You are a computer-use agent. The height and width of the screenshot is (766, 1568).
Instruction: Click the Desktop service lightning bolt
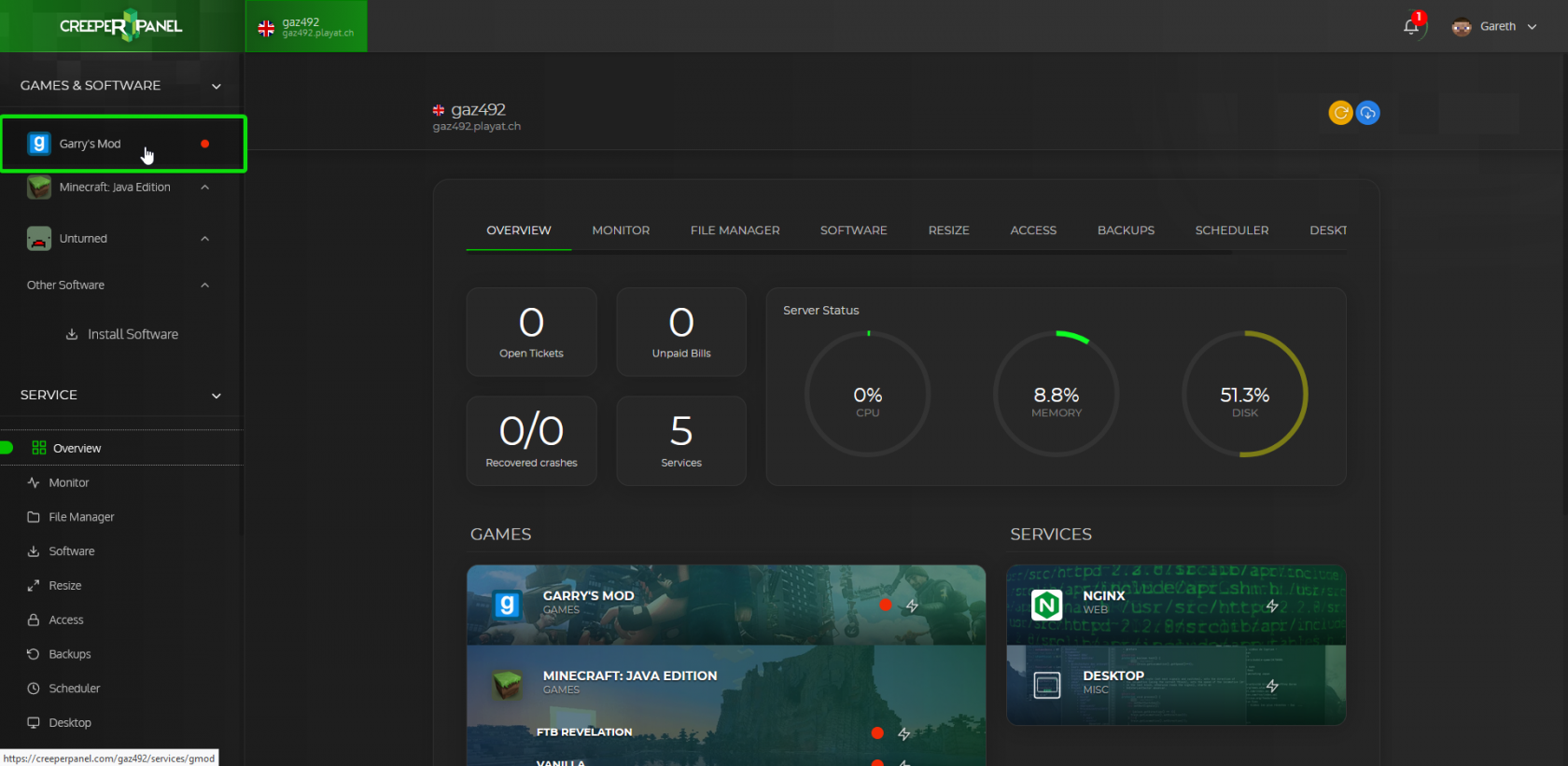[x=1272, y=686]
